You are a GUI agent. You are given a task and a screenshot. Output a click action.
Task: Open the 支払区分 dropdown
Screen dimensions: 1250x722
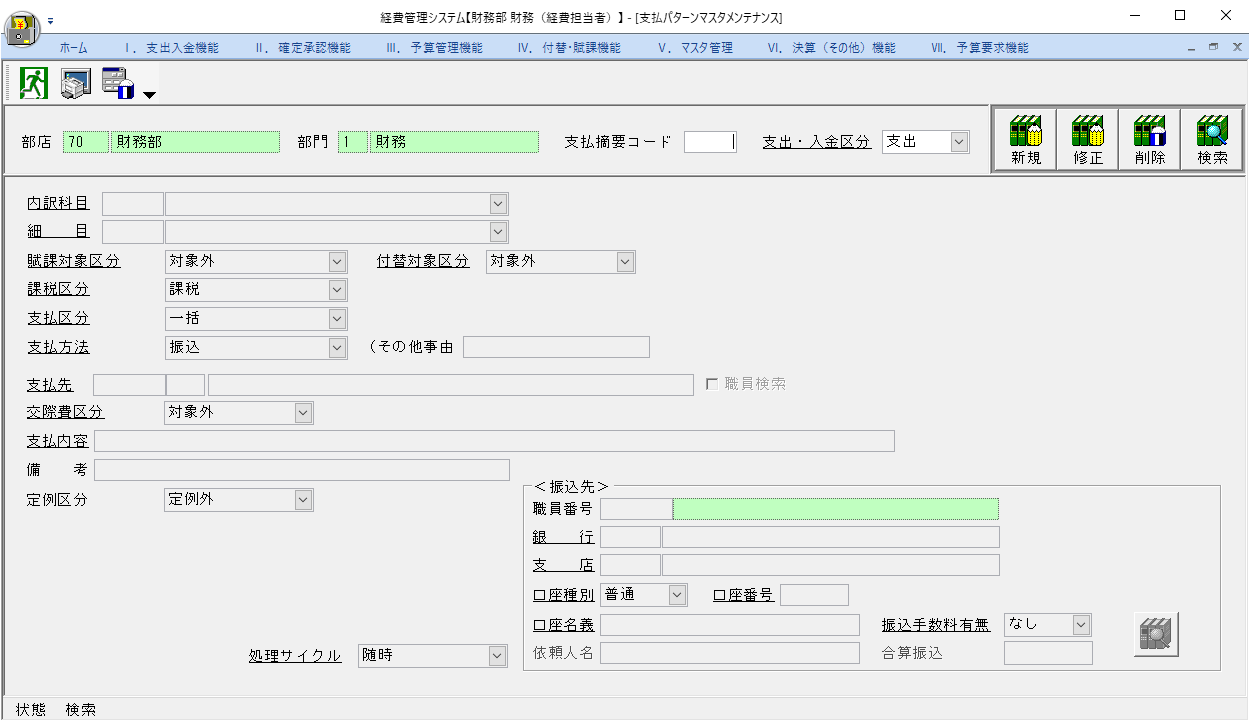coord(337,319)
